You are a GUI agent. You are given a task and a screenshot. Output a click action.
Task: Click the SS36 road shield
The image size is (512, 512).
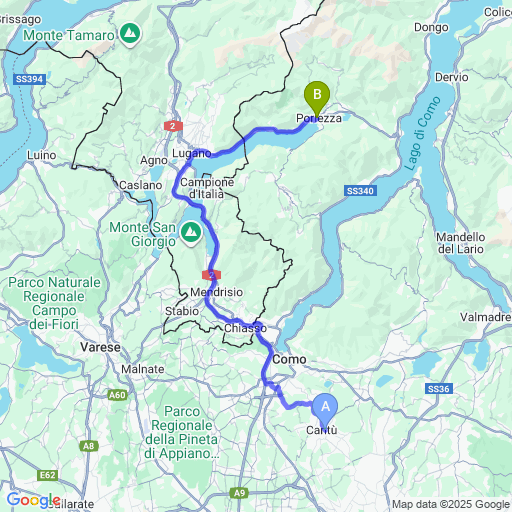(439, 389)
